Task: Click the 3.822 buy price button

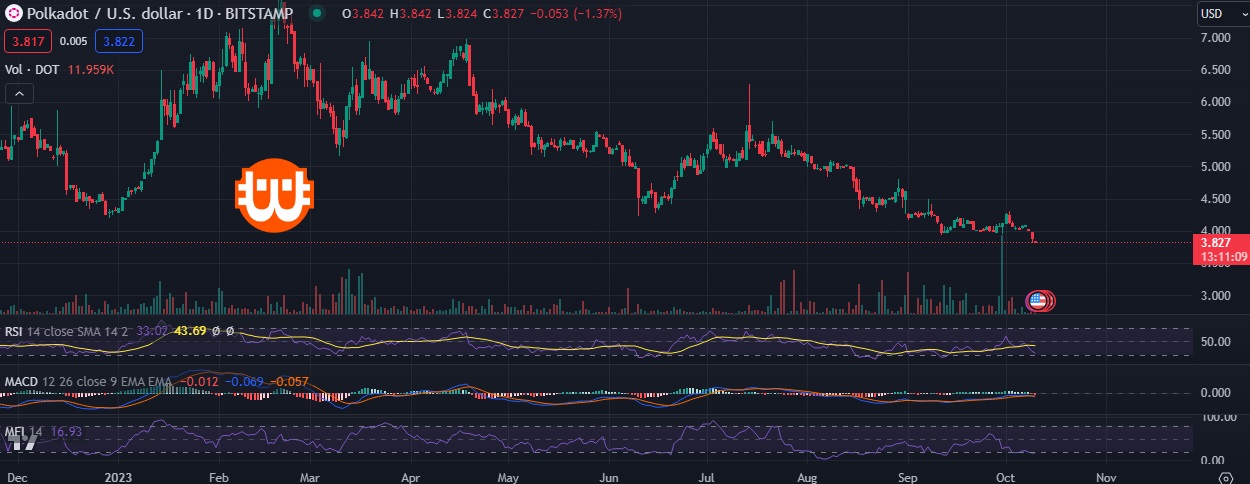Action: 119,41
